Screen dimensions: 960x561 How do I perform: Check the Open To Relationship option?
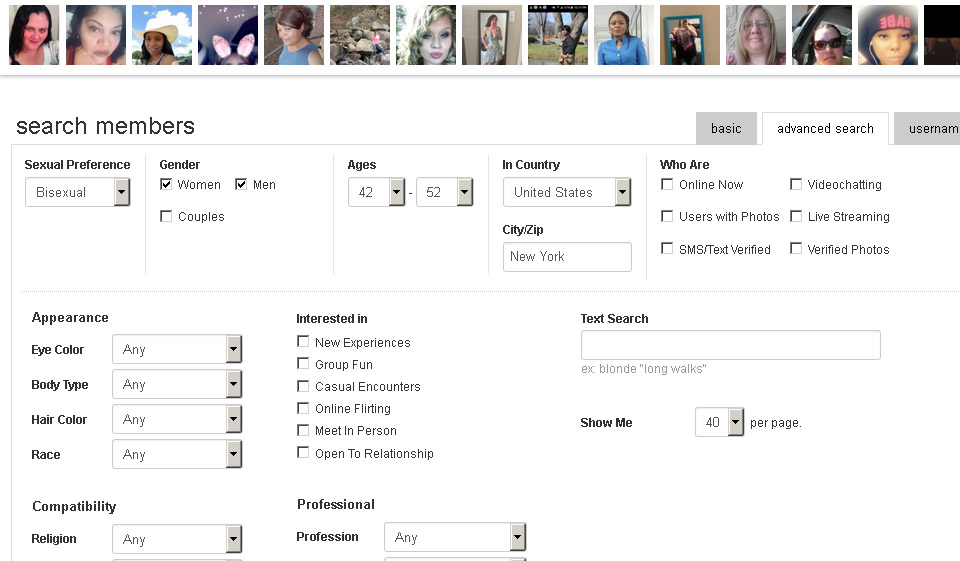click(303, 453)
